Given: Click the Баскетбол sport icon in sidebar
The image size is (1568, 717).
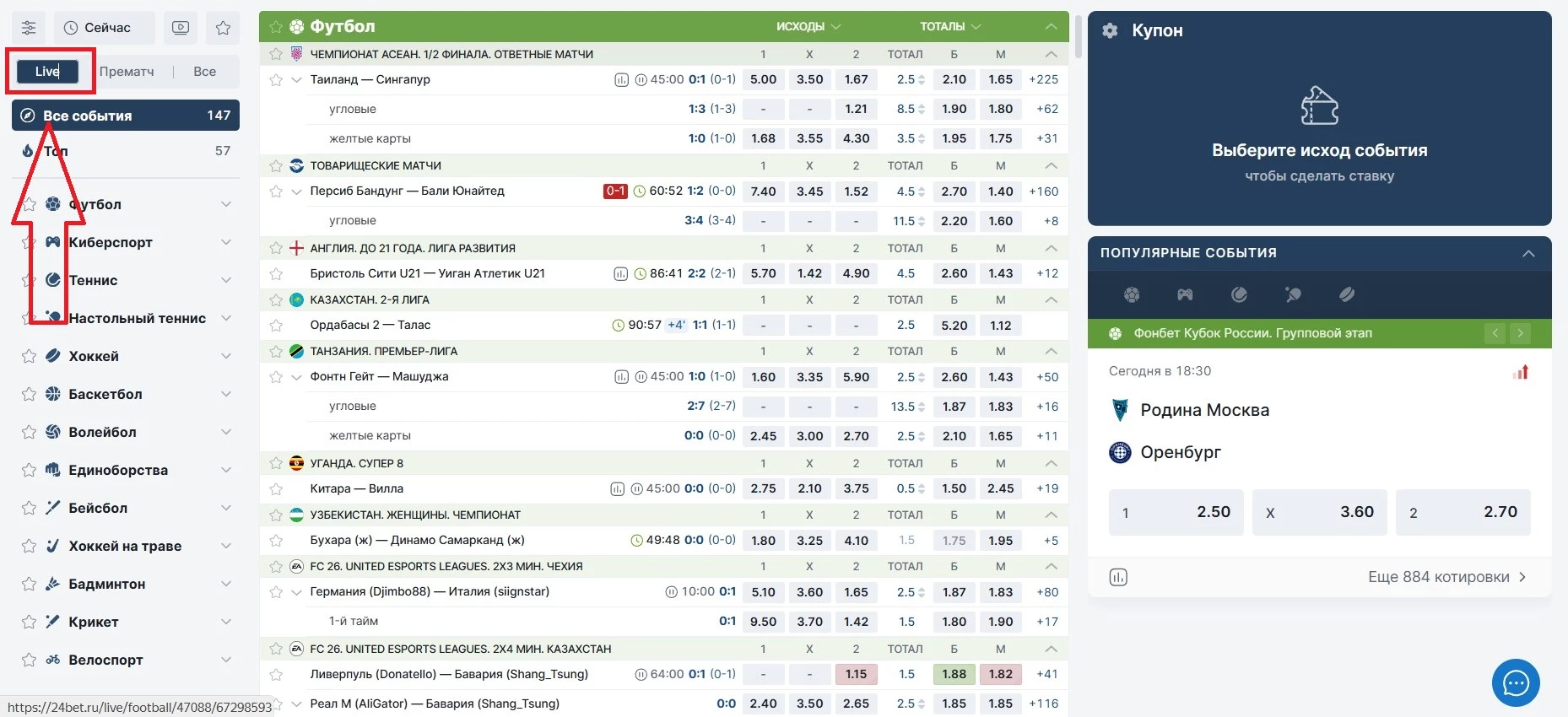Looking at the screenshot, I should [x=53, y=394].
